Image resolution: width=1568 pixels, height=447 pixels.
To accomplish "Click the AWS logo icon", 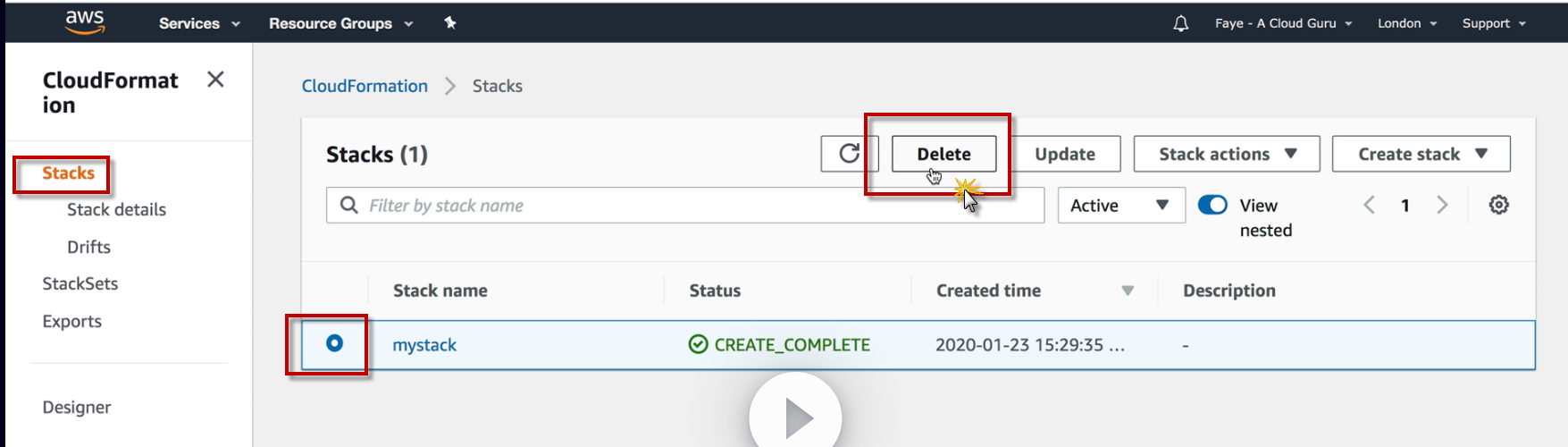I will pyautogui.click(x=85, y=22).
